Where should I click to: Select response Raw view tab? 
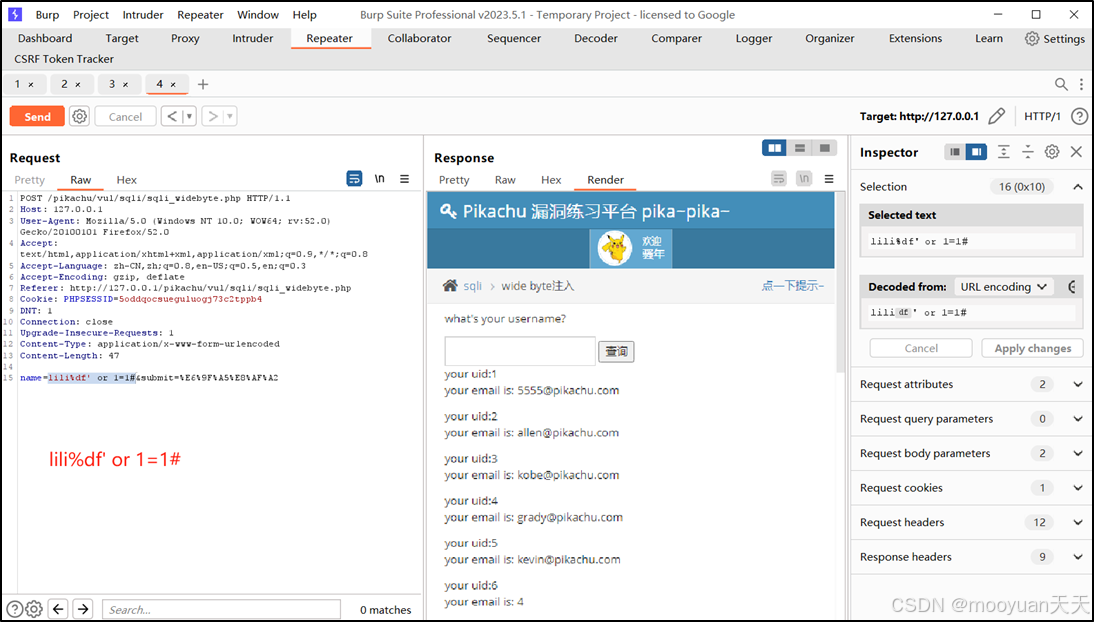(505, 179)
